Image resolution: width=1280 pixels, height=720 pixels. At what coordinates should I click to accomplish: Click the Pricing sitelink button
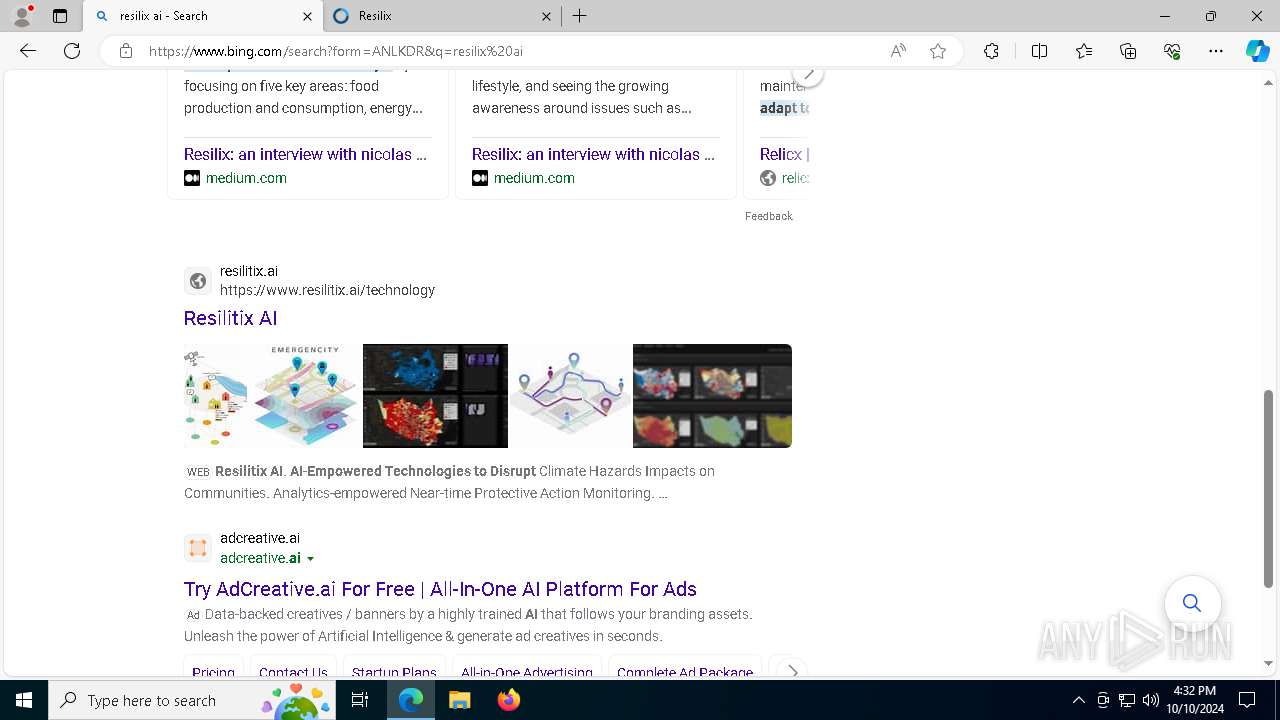click(213, 669)
